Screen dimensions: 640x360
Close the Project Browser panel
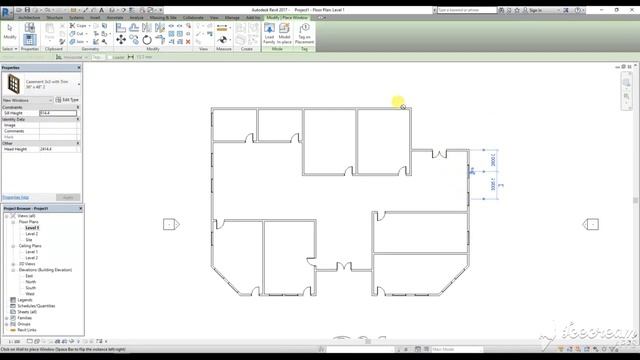pos(80,209)
